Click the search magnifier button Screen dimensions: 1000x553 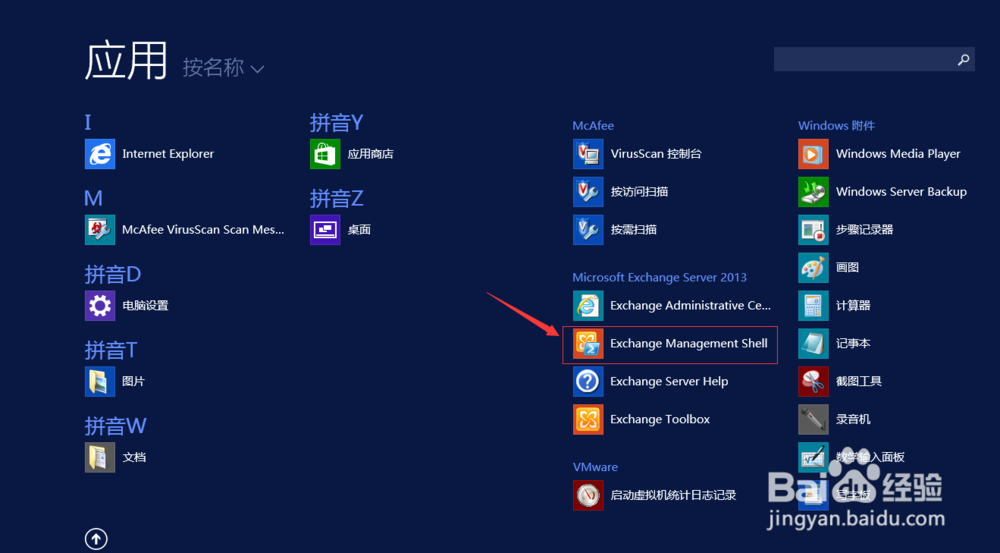(x=963, y=59)
